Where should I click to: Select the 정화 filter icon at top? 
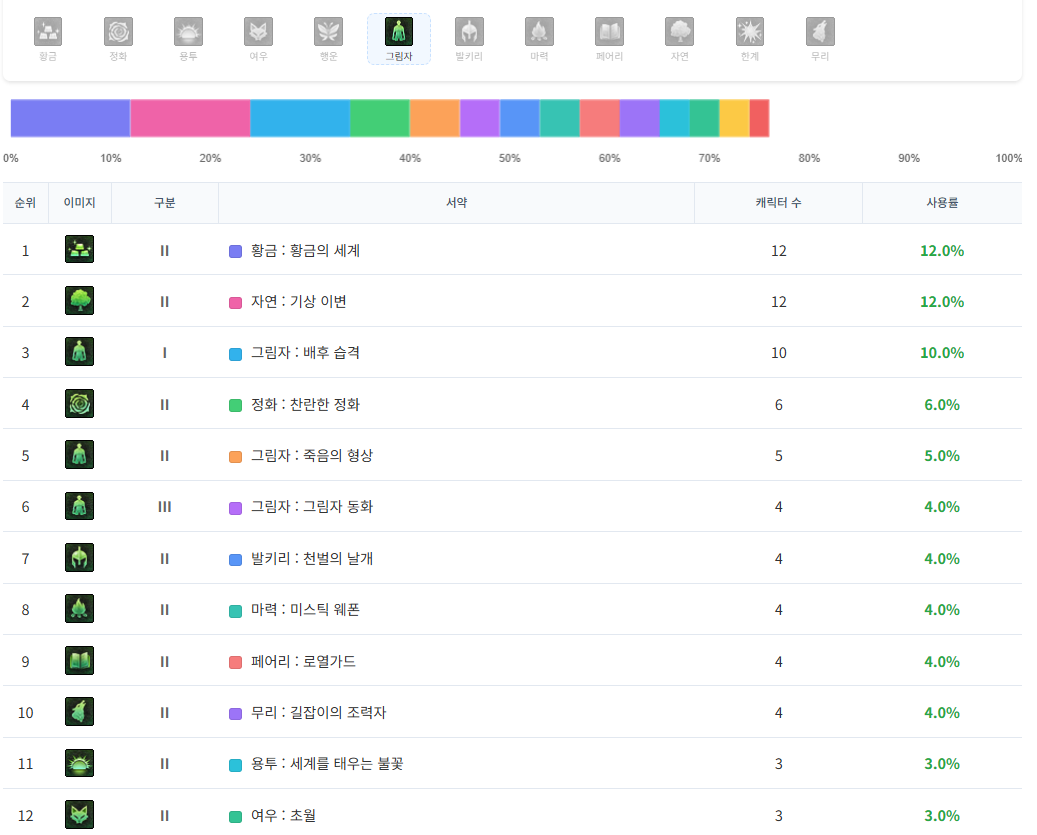tap(118, 33)
